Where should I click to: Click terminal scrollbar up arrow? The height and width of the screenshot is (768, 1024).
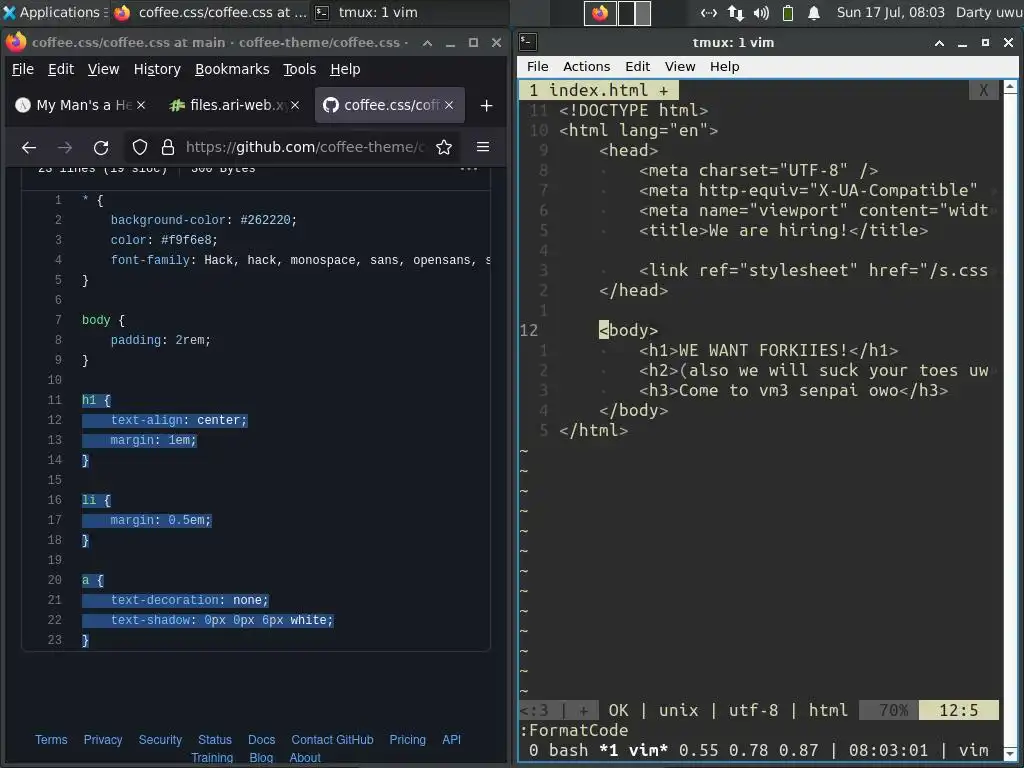tap(1010, 86)
